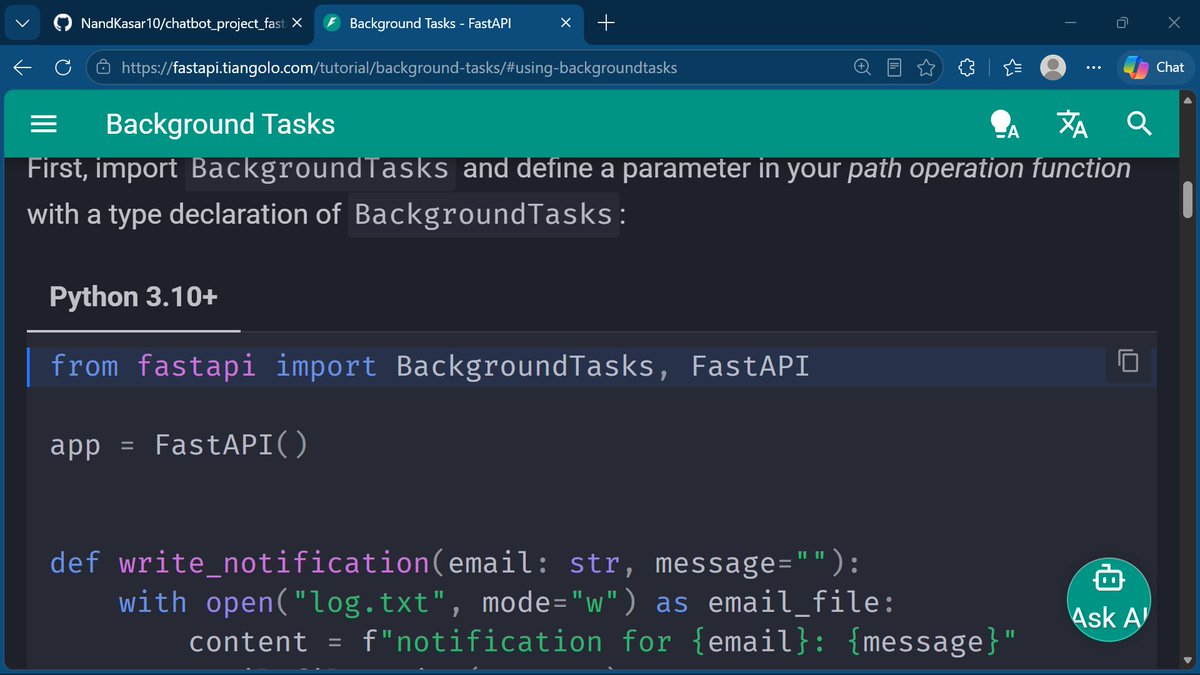Click the 'app = FastAPI()' code line

point(180,444)
